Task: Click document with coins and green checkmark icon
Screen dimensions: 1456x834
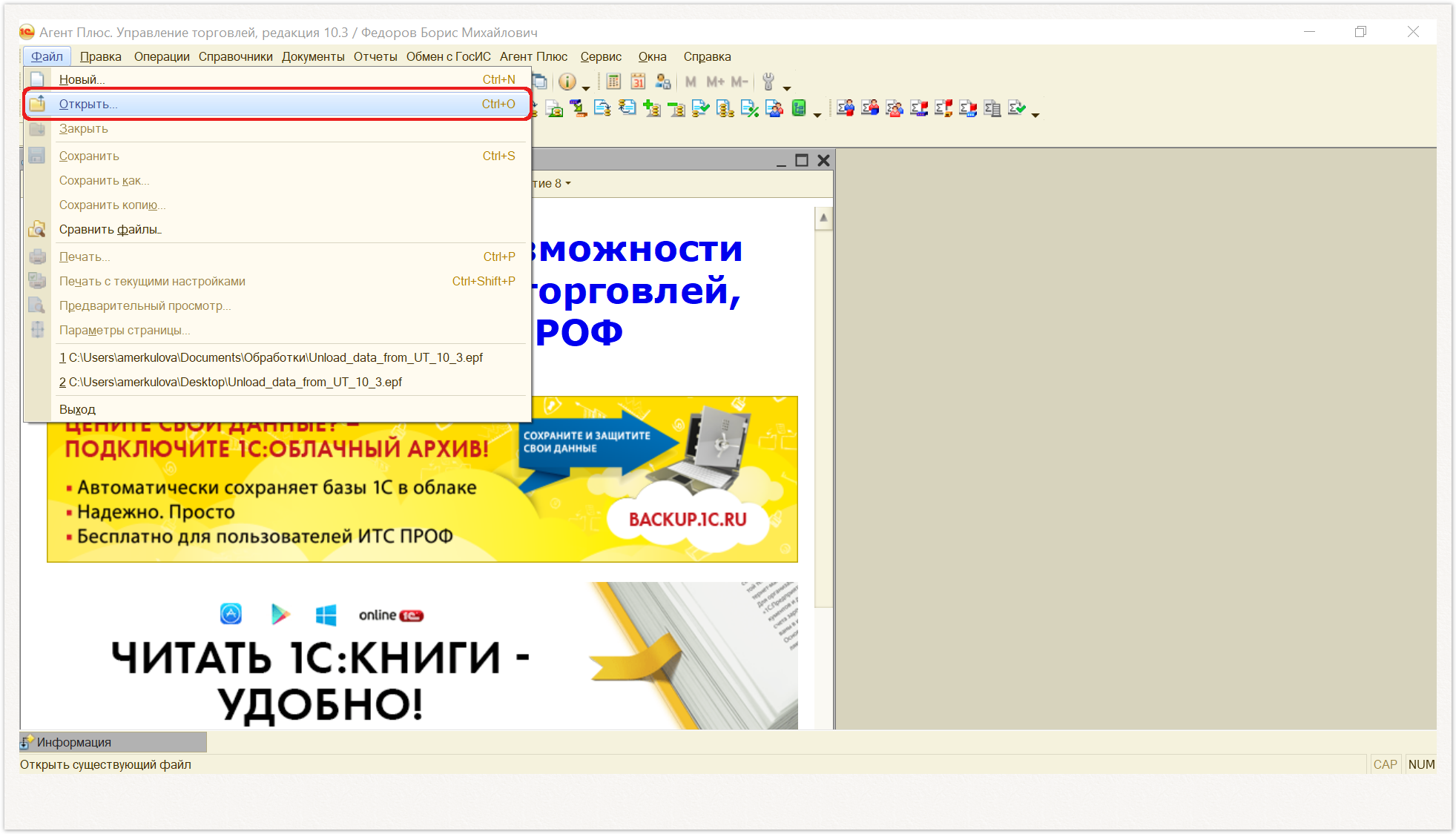Action: click(701, 109)
